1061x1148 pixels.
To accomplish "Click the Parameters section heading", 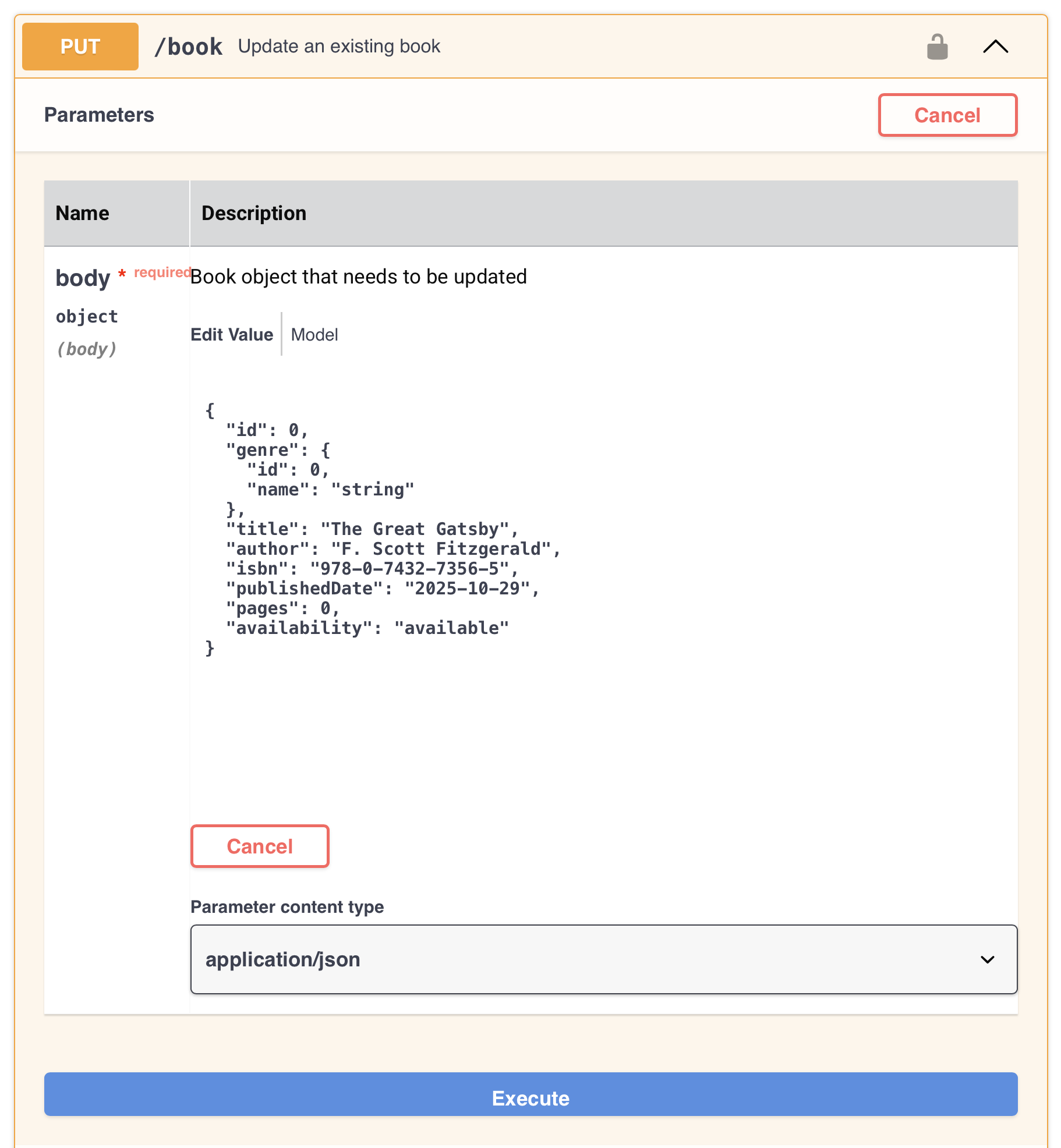I will [x=99, y=115].
